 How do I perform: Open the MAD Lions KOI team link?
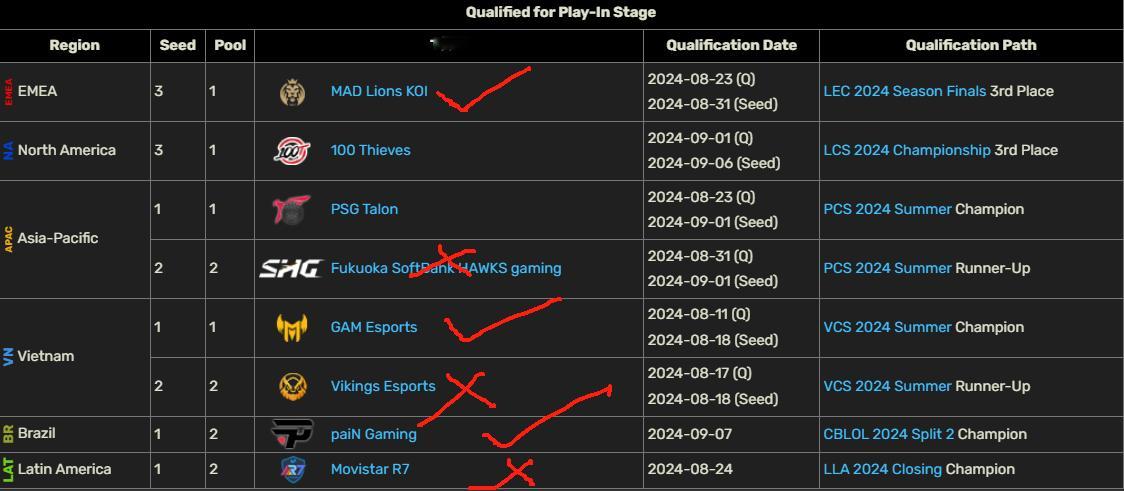click(x=379, y=91)
